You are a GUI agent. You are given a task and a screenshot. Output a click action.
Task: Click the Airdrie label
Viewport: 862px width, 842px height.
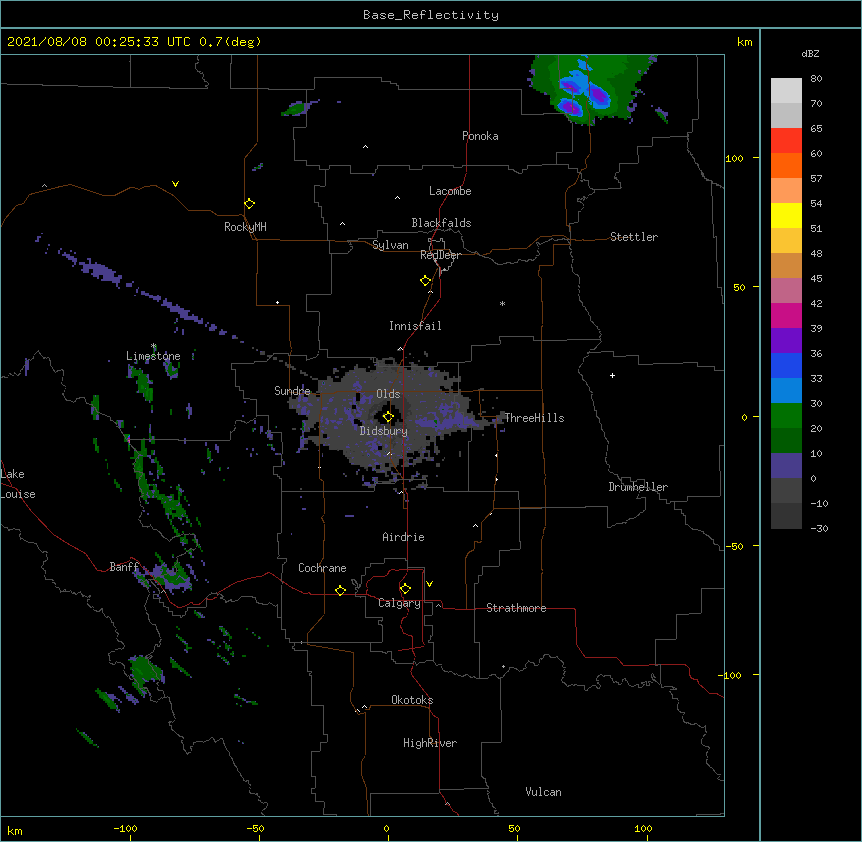pyautogui.click(x=404, y=537)
